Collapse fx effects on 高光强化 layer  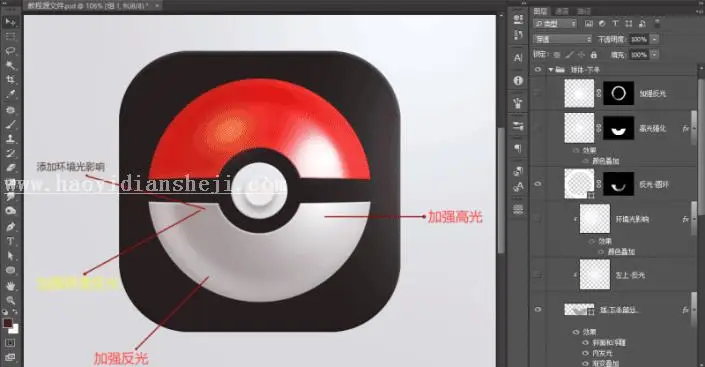coord(693,129)
